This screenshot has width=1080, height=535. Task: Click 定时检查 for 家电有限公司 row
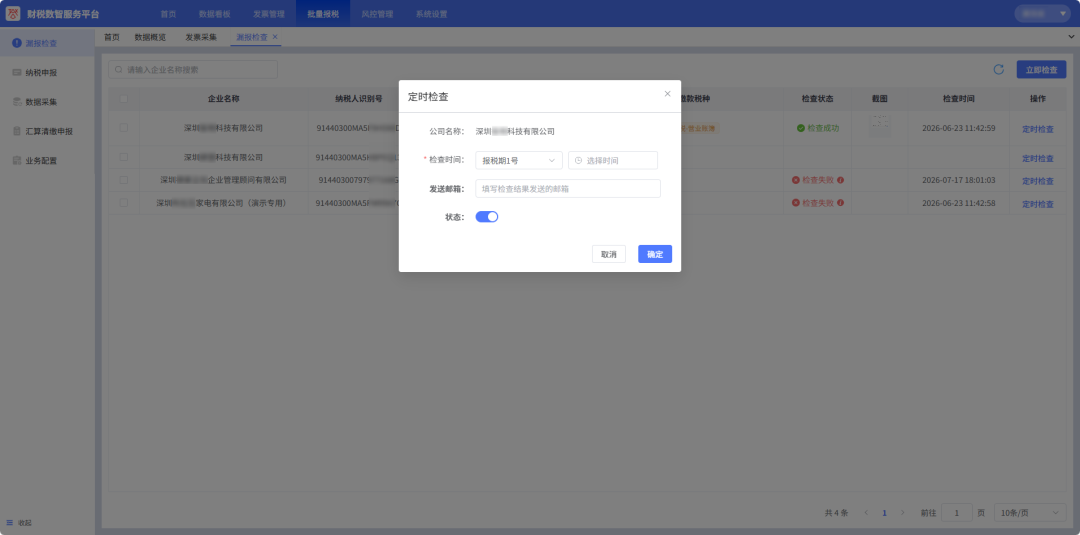pyautogui.click(x=1037, y=204)
